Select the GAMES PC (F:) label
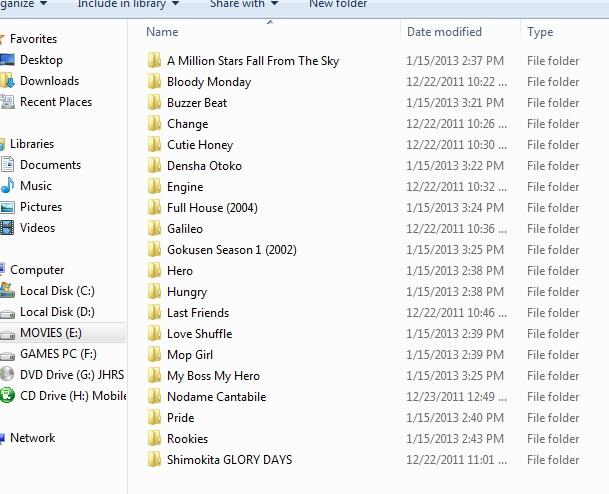The height and width of the screenshot is (494, 609). coord(58,354)
